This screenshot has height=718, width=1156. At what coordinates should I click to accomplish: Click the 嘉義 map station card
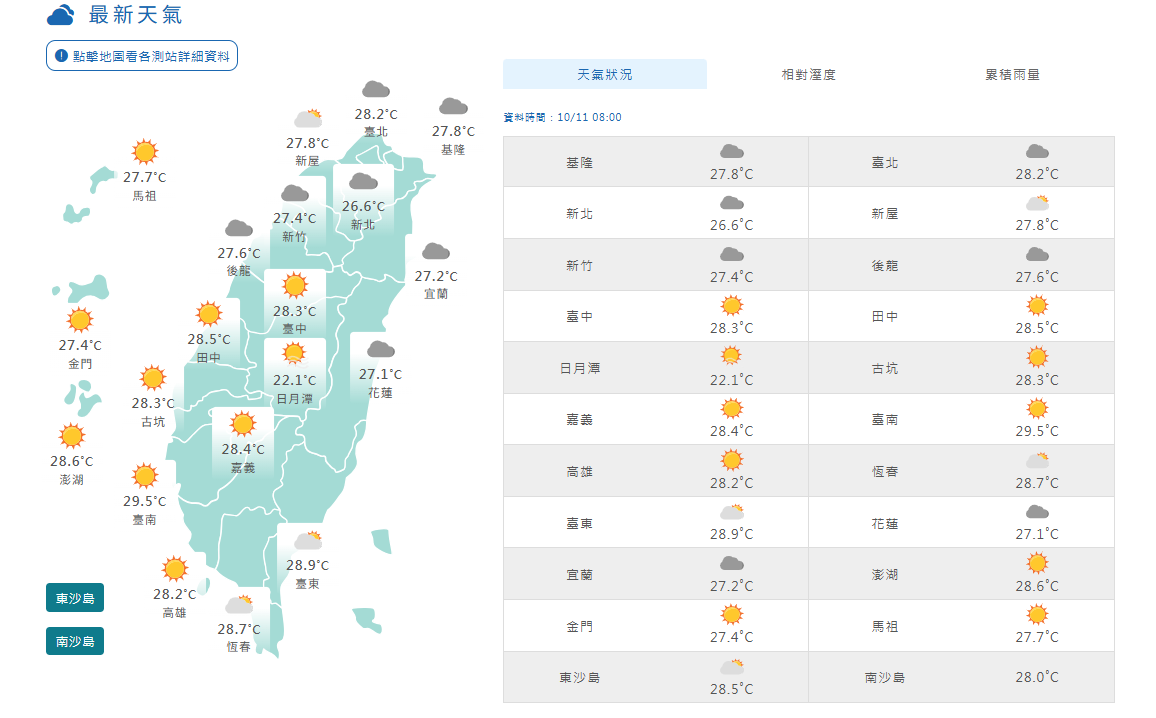(x=243, y=441)
